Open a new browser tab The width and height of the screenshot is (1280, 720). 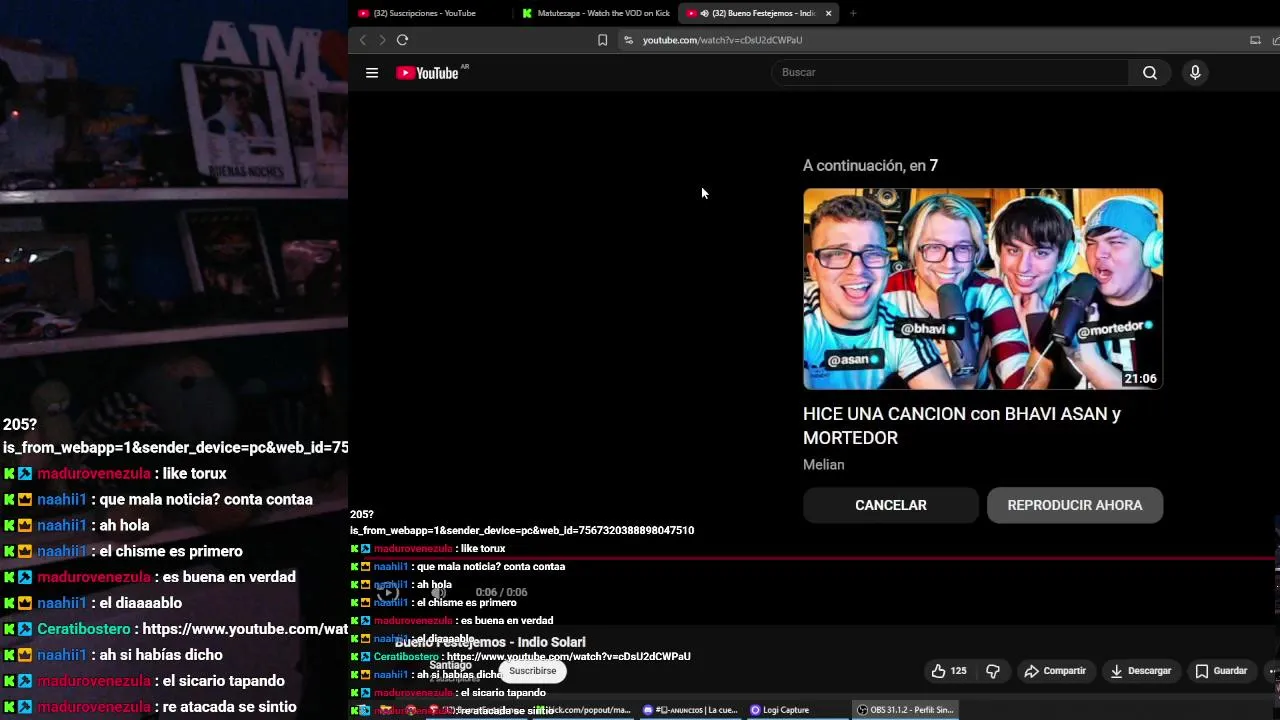pos(853,13)
